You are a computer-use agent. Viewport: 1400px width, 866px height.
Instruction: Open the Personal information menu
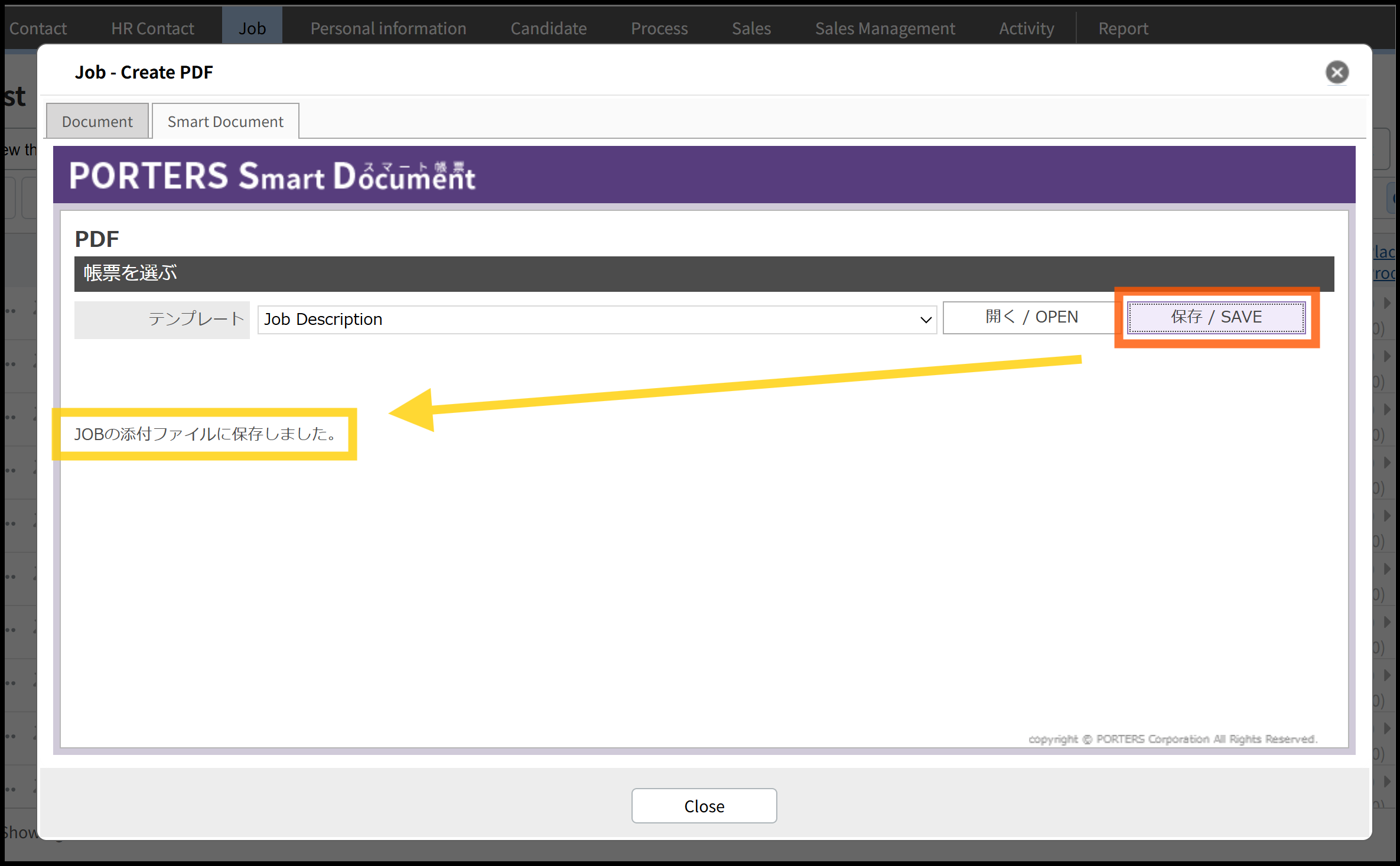[x=388, y=28]
